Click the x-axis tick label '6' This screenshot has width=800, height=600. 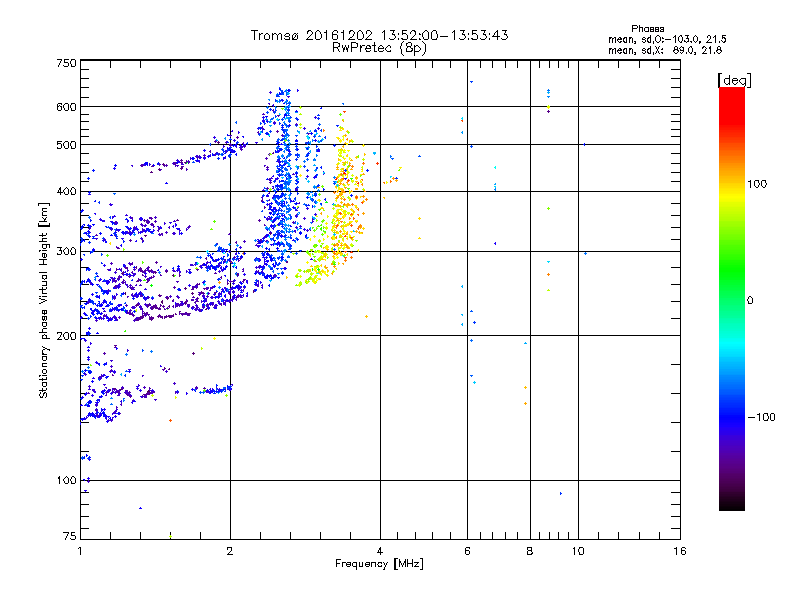[467, 551]
